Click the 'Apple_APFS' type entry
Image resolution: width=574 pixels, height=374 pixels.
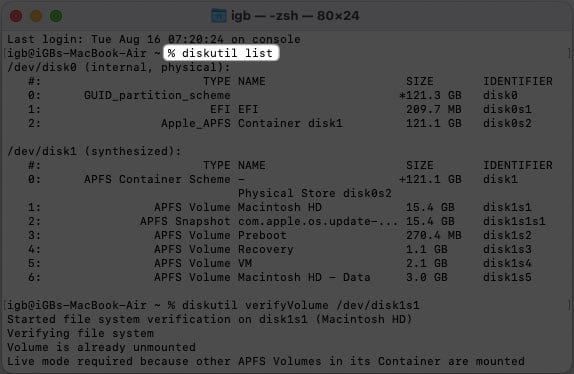[x=196, y=123]
